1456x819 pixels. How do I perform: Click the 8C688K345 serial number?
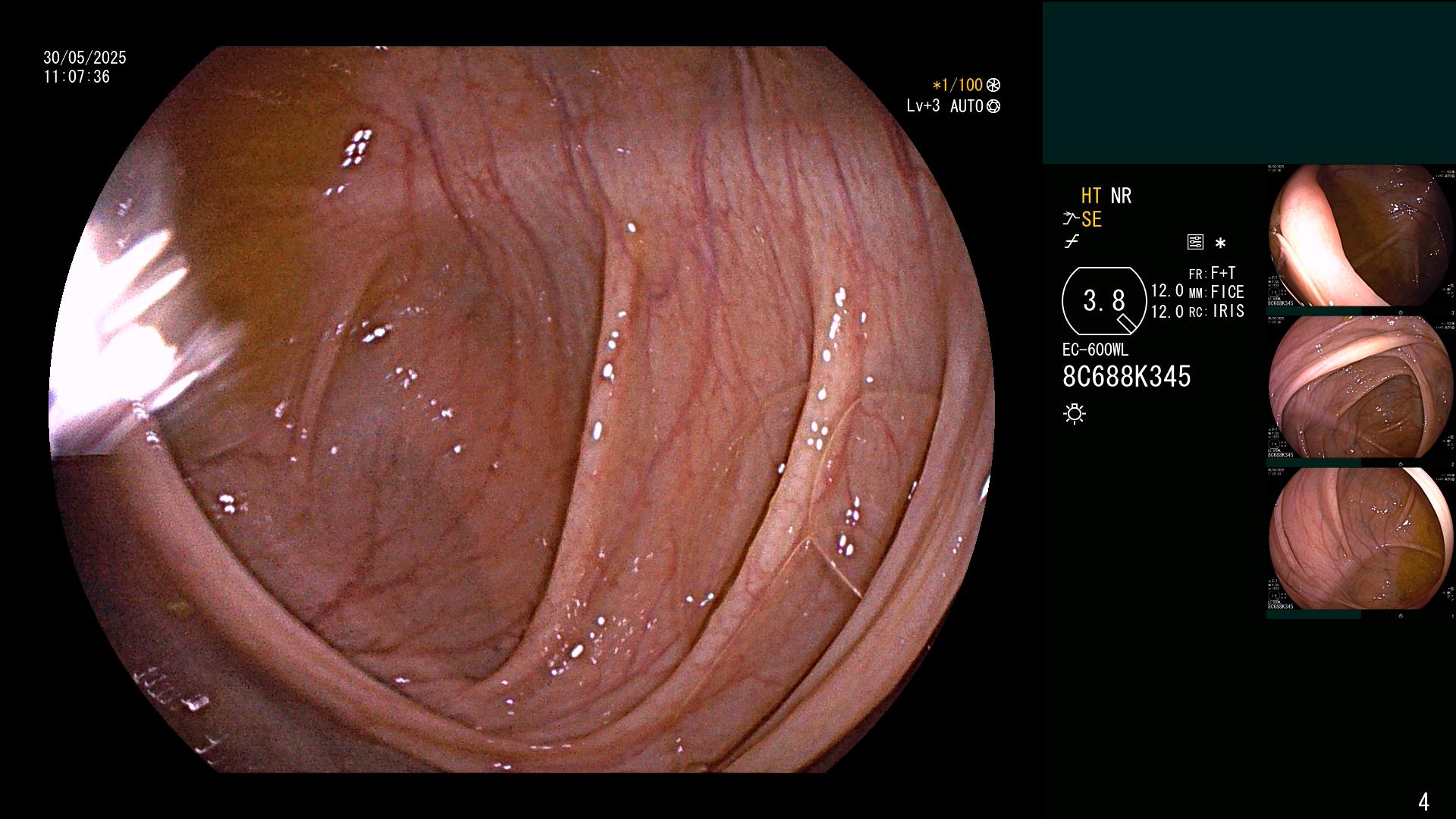point(1127,376)
